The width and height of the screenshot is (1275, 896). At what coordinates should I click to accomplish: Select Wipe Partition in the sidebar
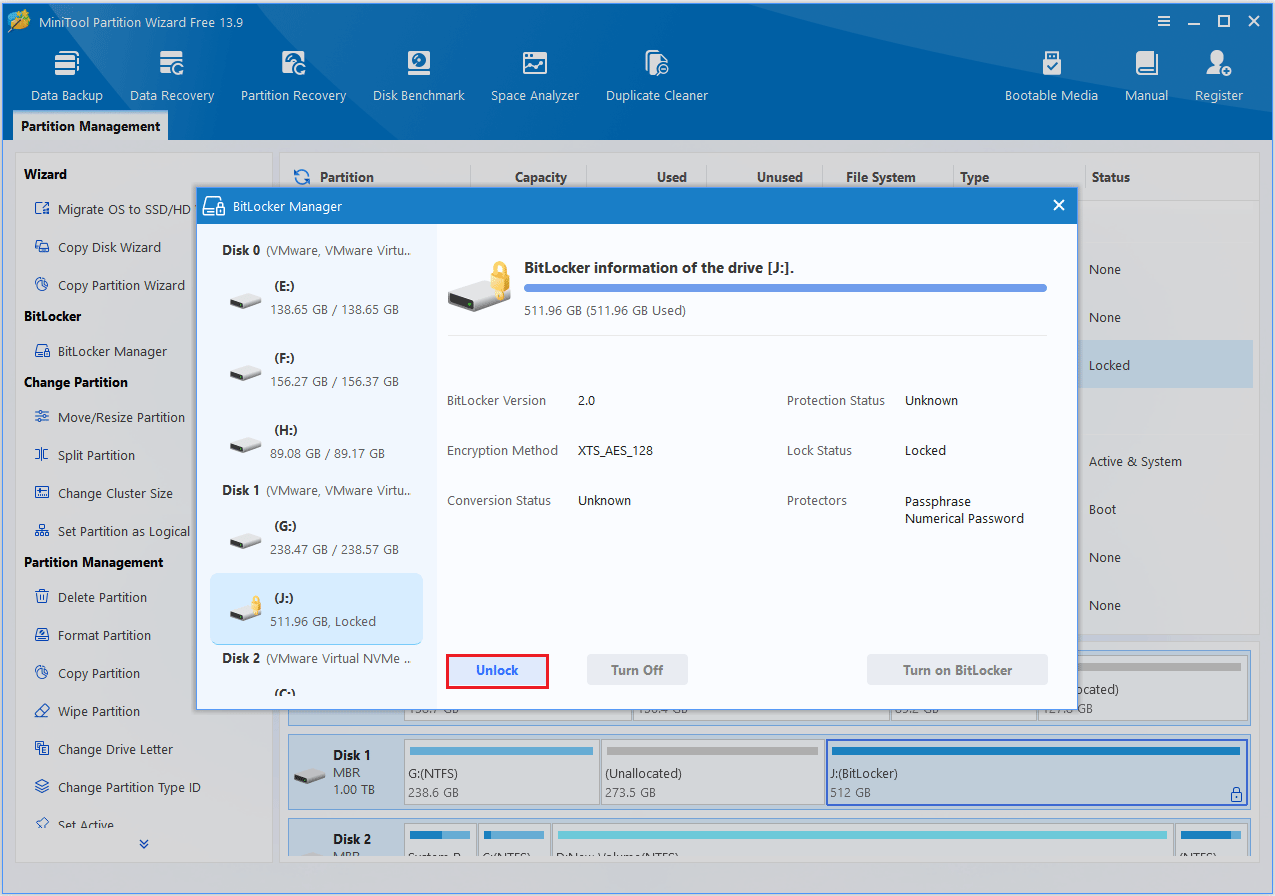(x=86, y=711)
